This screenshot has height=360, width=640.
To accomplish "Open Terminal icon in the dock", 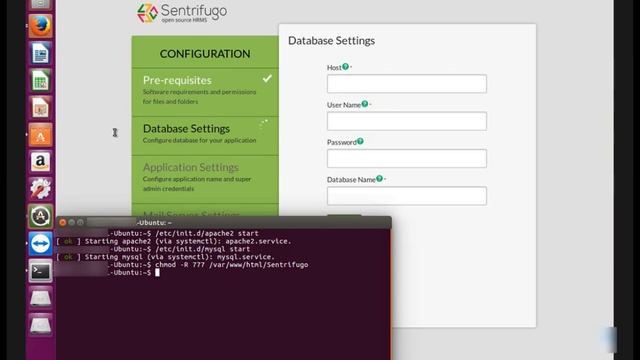I will point(40,271).
